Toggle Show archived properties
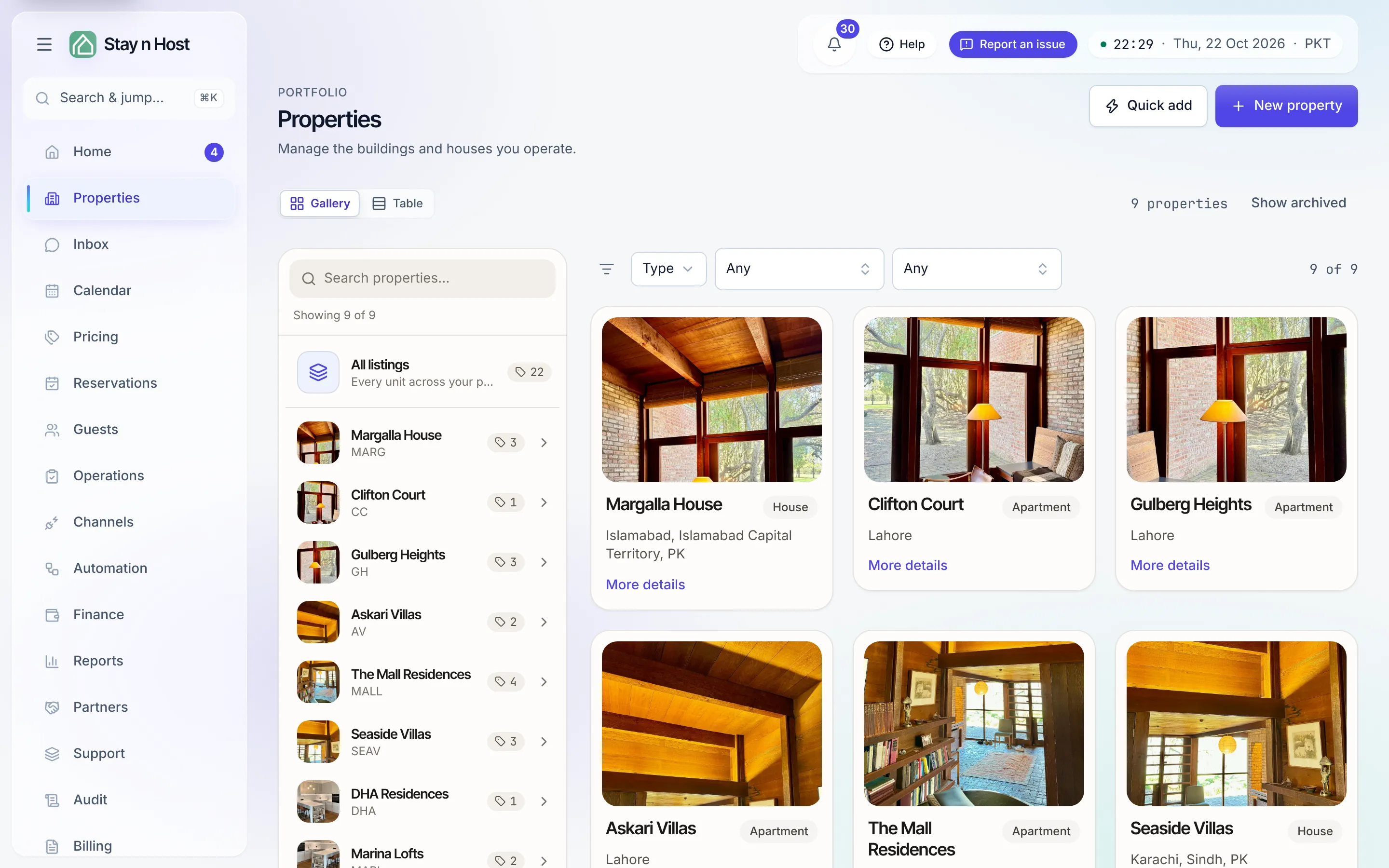This screenshot has height=868, width=1389. 1298,203
